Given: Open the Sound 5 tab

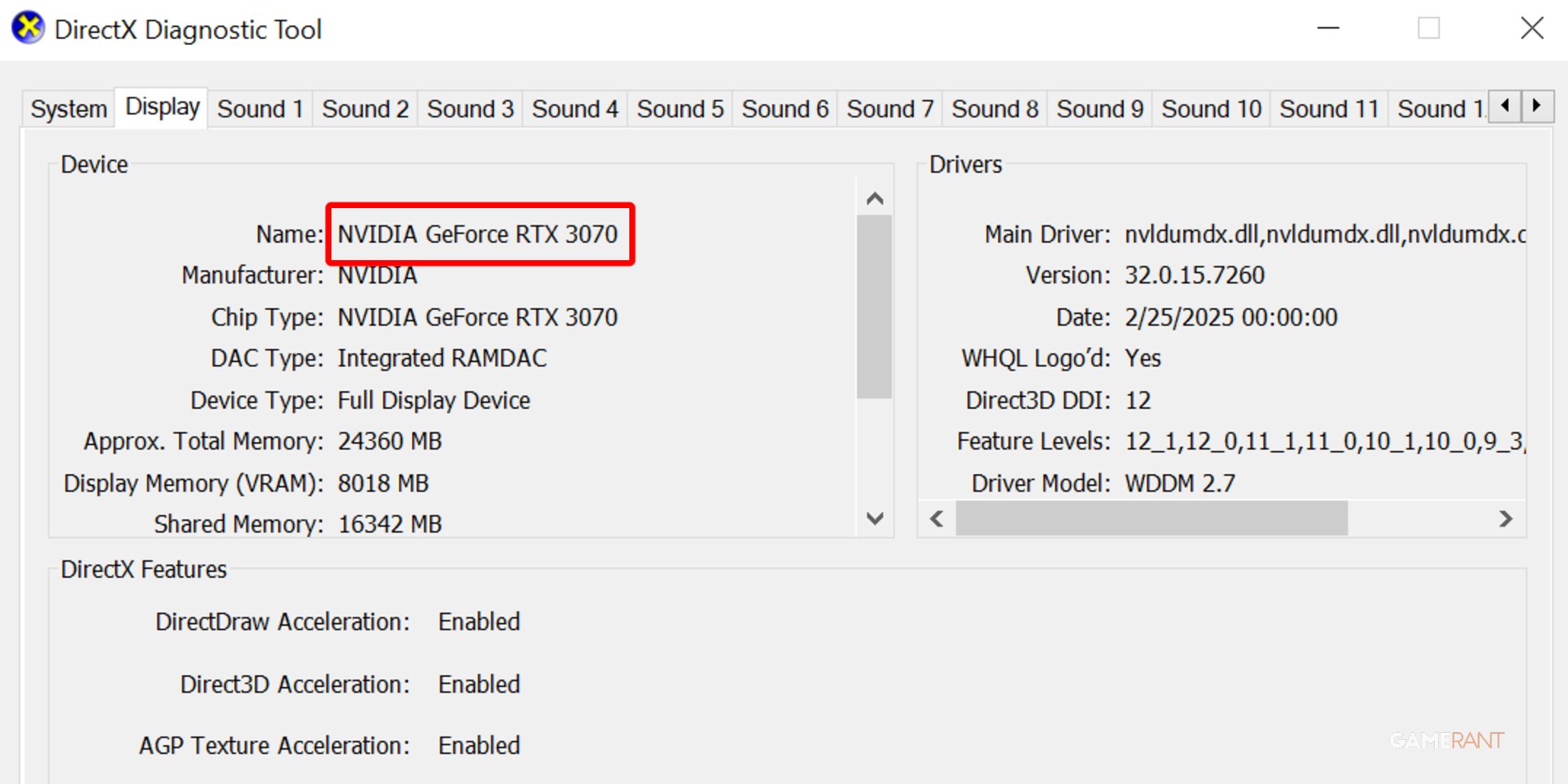Looking at the screenshot, I should (680, 109).
